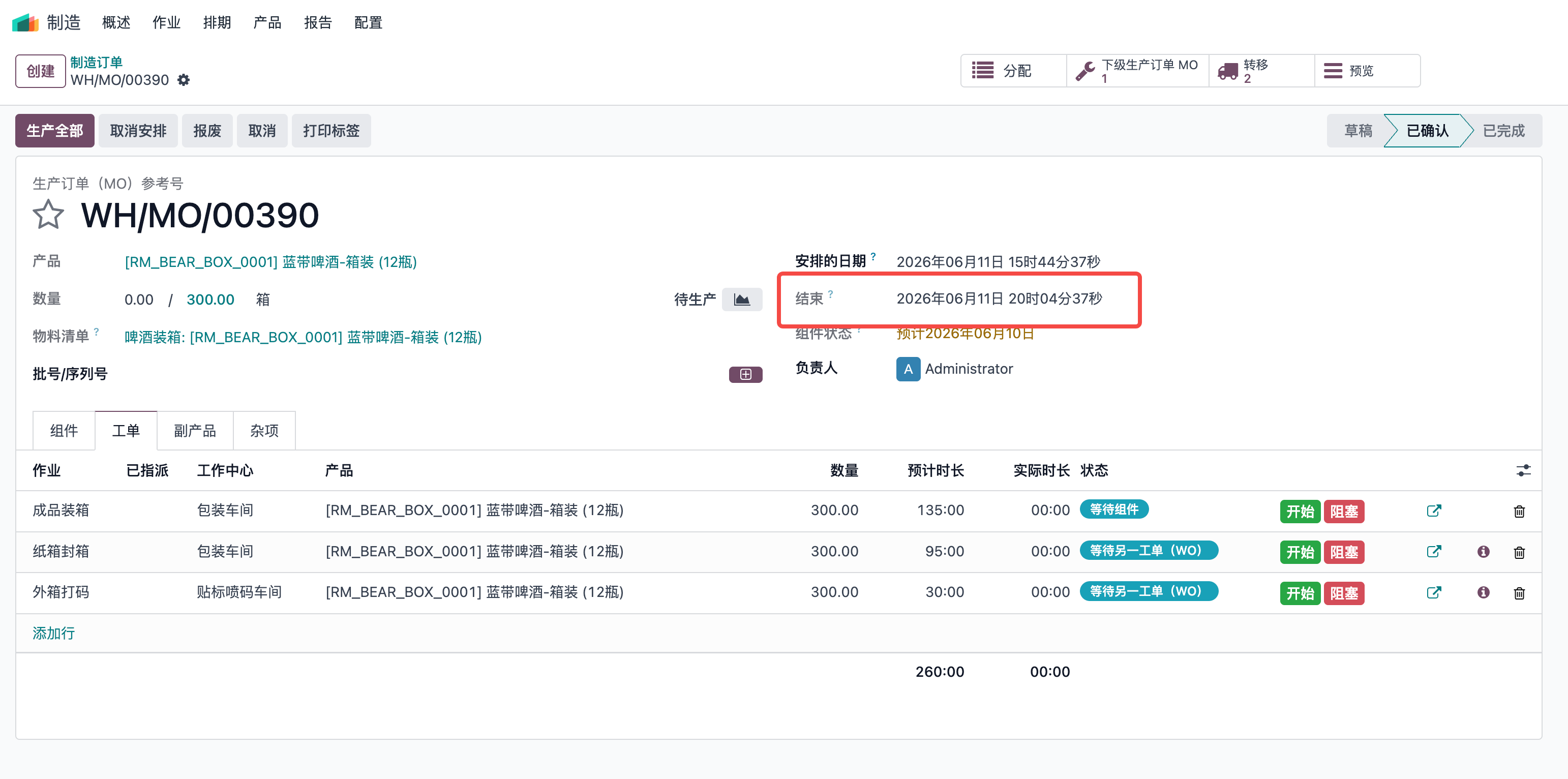Click the 创建 button
The width and height of the screenshot is (1568, 779).
[x=41, y=71]
